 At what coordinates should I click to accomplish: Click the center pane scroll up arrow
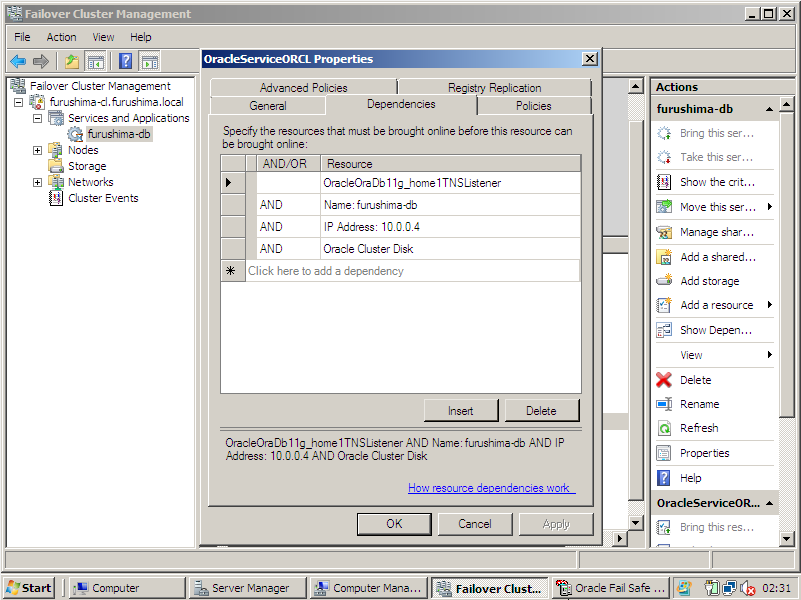(635, 86)
